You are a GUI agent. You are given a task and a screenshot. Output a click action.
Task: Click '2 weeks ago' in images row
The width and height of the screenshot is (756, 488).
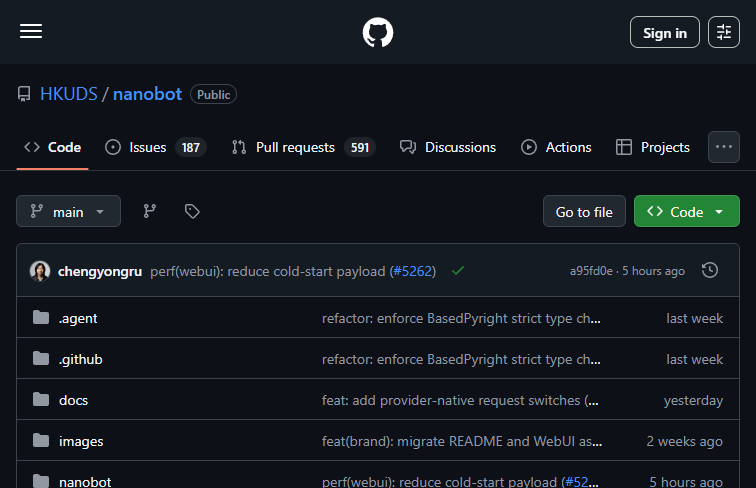pos(685,441)
